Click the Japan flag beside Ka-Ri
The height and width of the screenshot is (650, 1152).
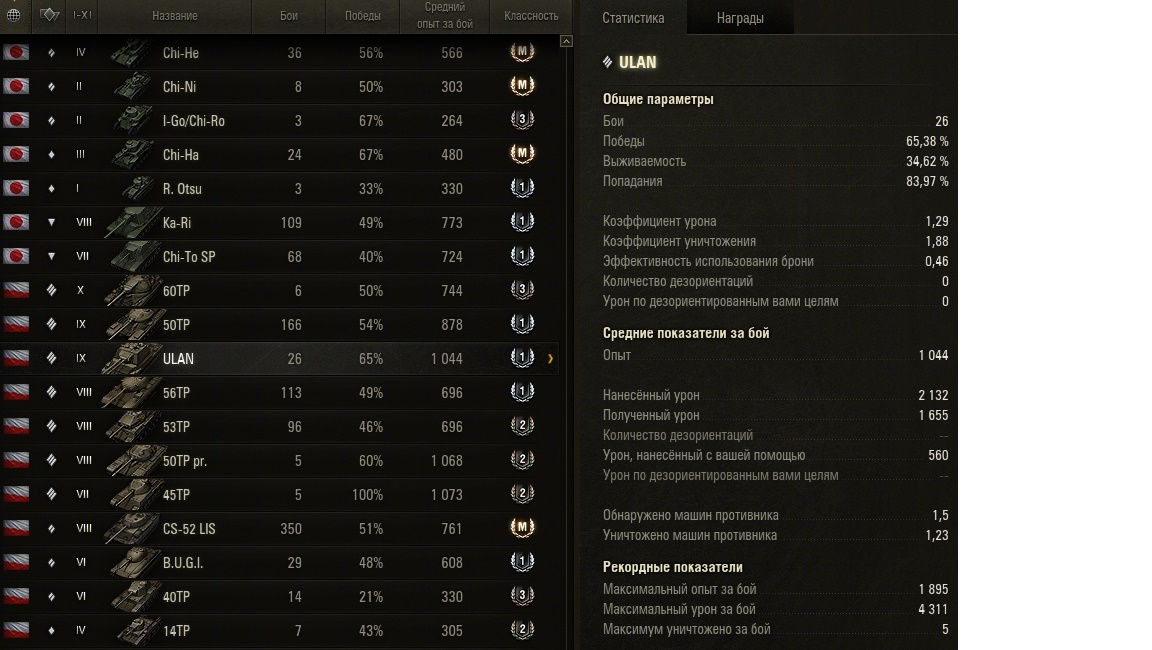point(16,222)
